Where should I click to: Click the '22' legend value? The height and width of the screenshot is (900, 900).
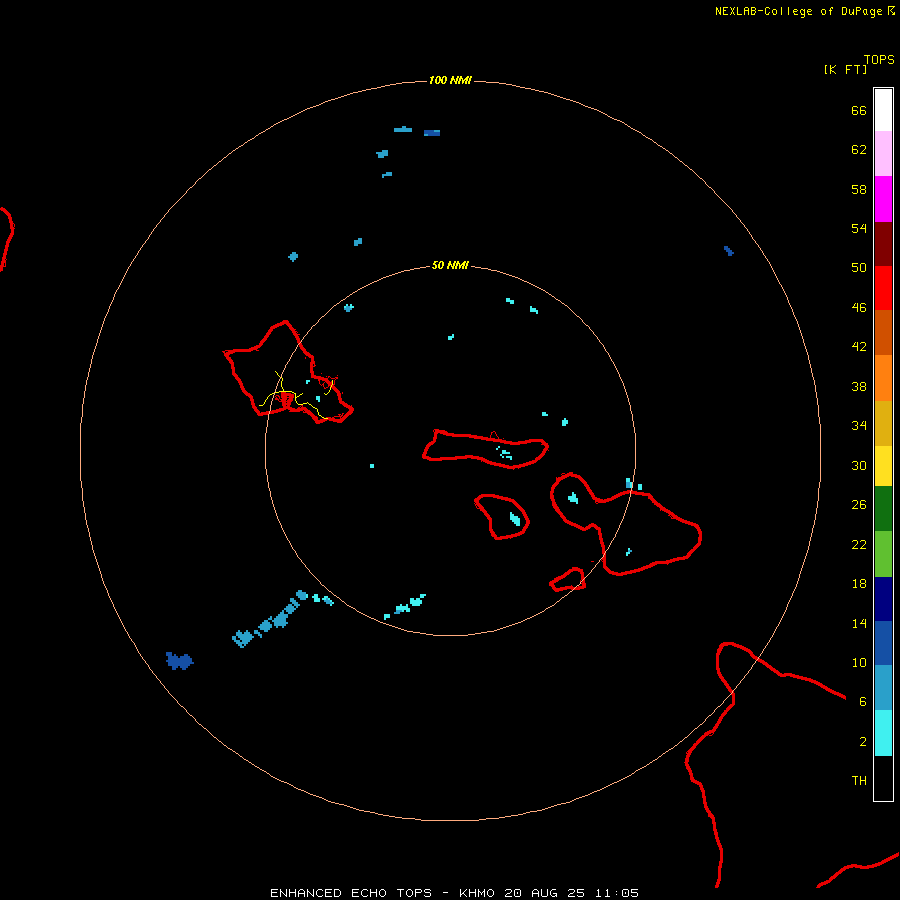(859, 544)
